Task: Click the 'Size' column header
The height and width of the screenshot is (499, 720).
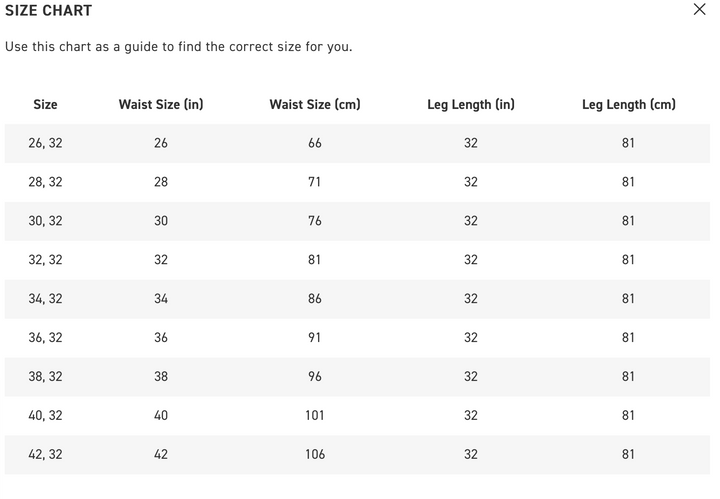Action: click(x=45, y=104)
